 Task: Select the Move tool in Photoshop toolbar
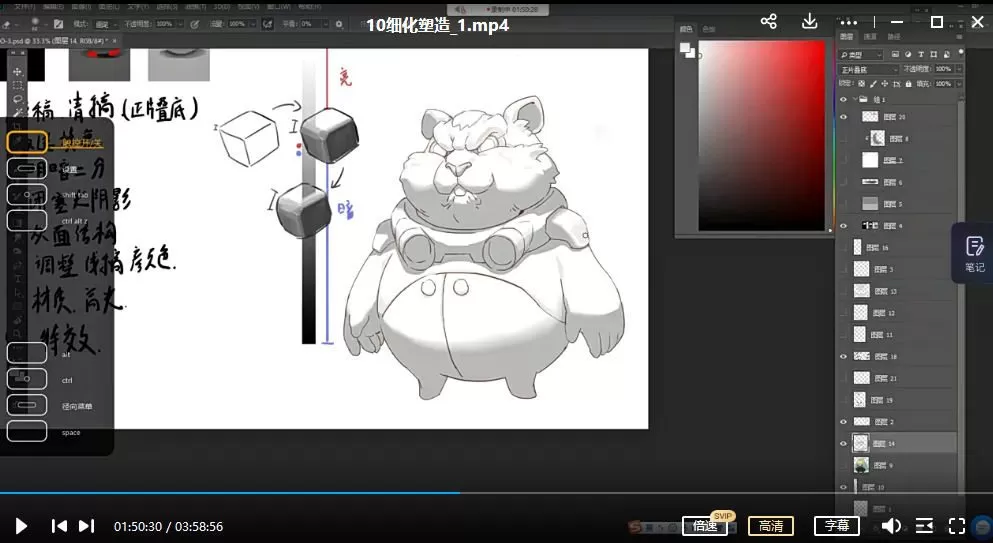pos(18,72)
